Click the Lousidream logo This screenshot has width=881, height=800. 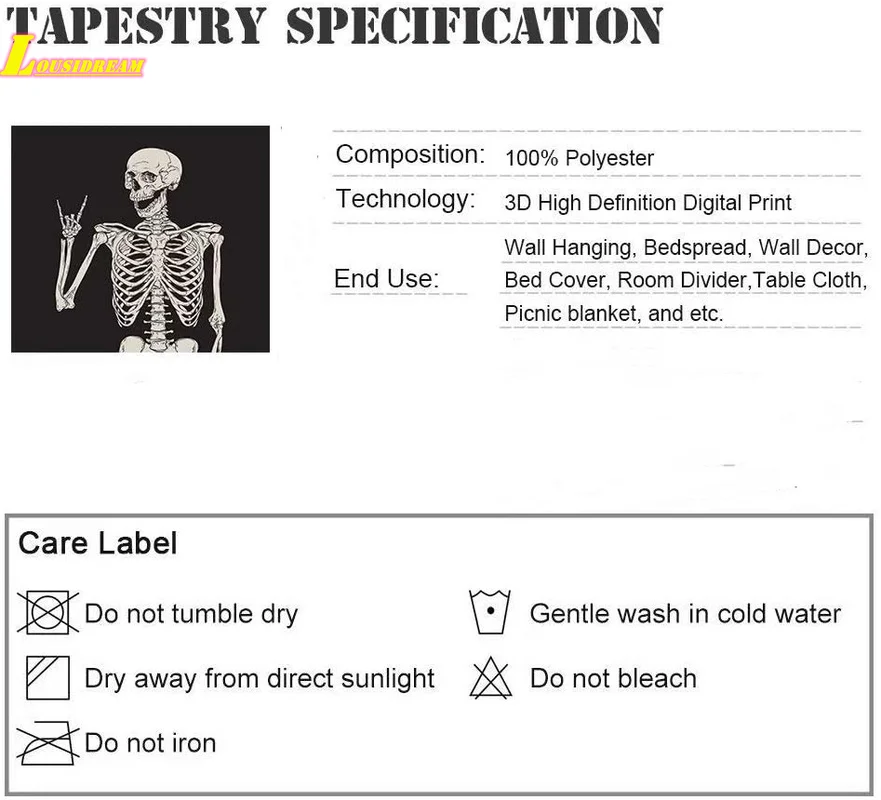click(x=75, y=60)
